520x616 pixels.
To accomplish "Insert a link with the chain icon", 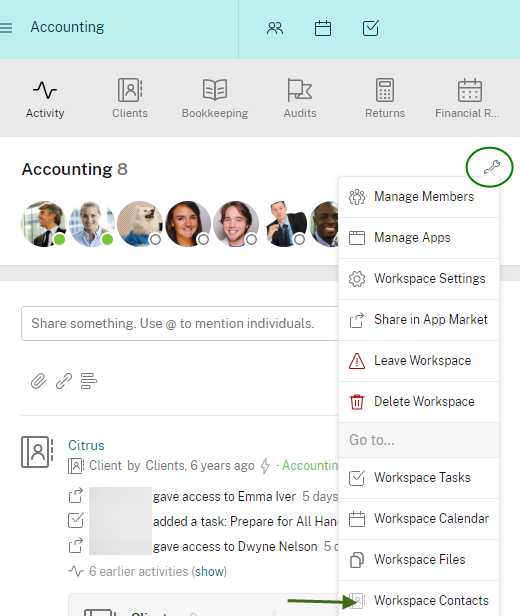I will (64, 381).
